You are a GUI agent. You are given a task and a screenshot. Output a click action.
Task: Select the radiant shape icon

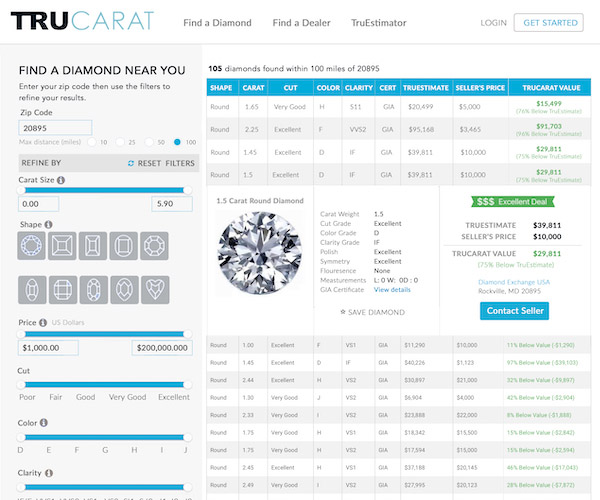(x=63, y=290)
